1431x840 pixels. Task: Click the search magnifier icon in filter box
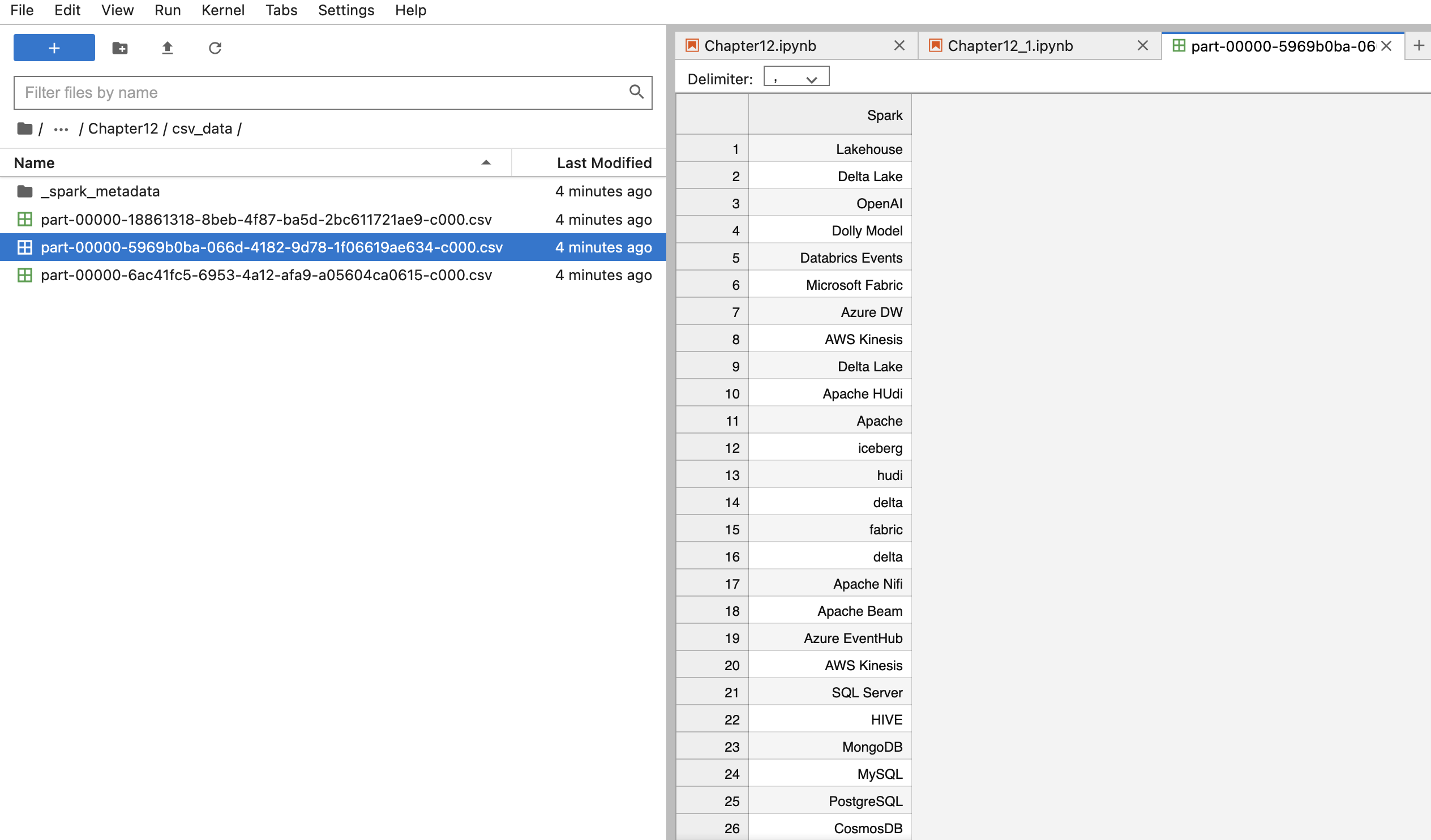click(x=636, y=92)
